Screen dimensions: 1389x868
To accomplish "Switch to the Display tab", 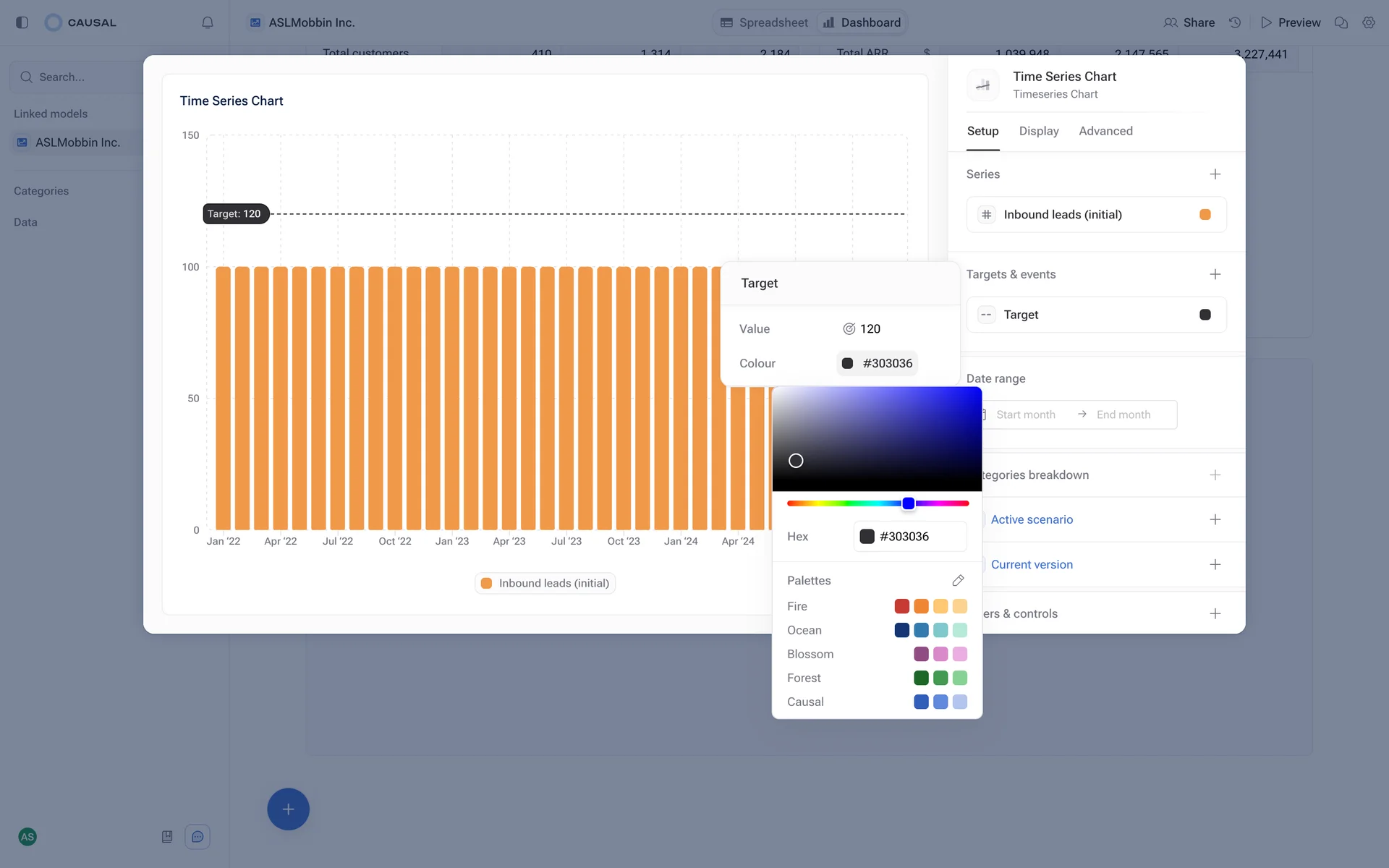I will pos(1038,131).
